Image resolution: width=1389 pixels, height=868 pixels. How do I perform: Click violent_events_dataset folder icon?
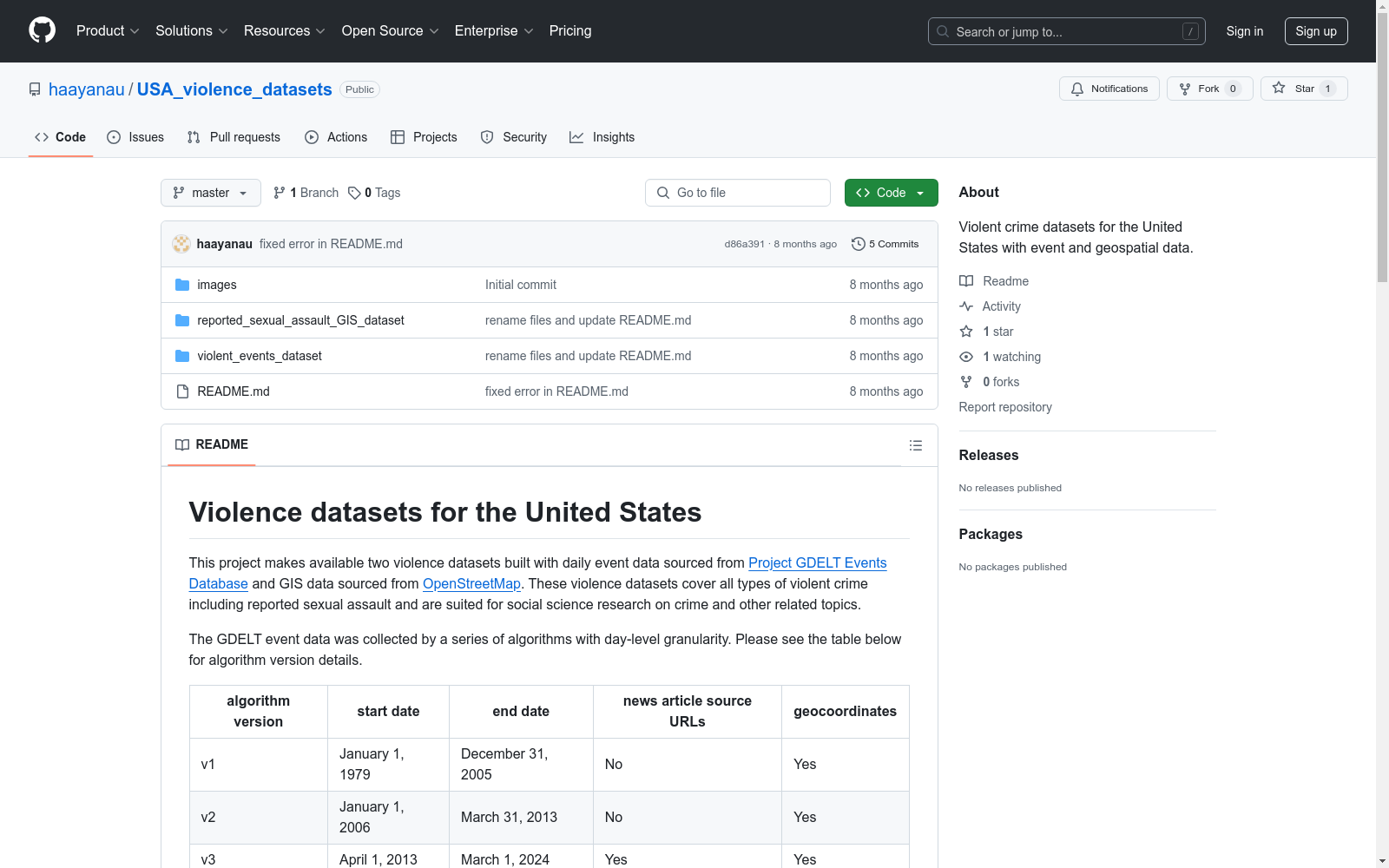coord(182,356)
